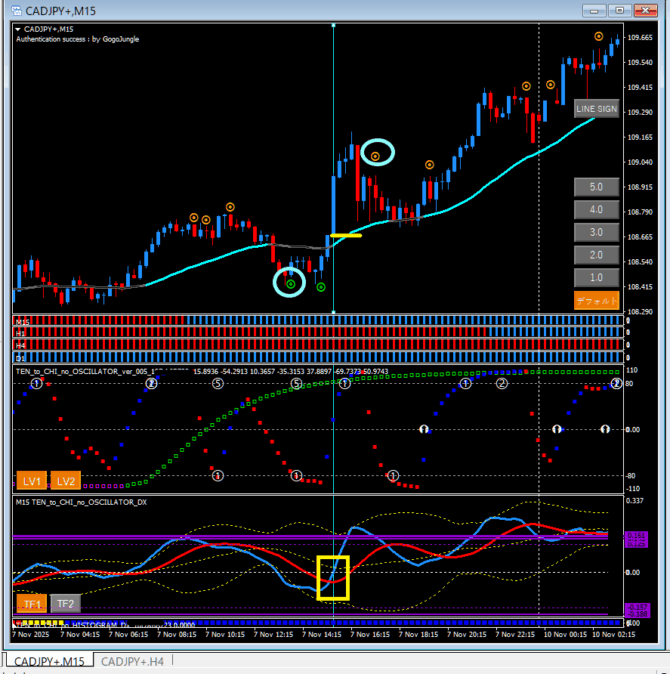Switch to the CADJPY+,H4 chart tab
The height and width of the screenshot is (674, 670).
[x=132, y=661]
